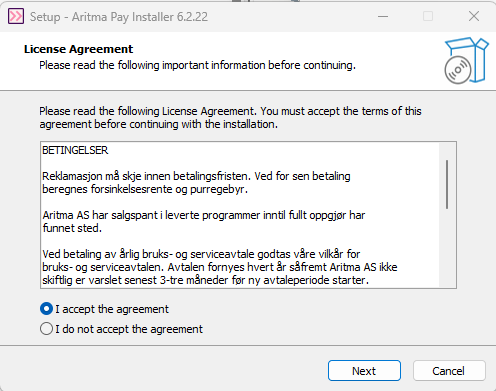
Task: Click the greyed-out maximize window button
Action: coord(428,16)
